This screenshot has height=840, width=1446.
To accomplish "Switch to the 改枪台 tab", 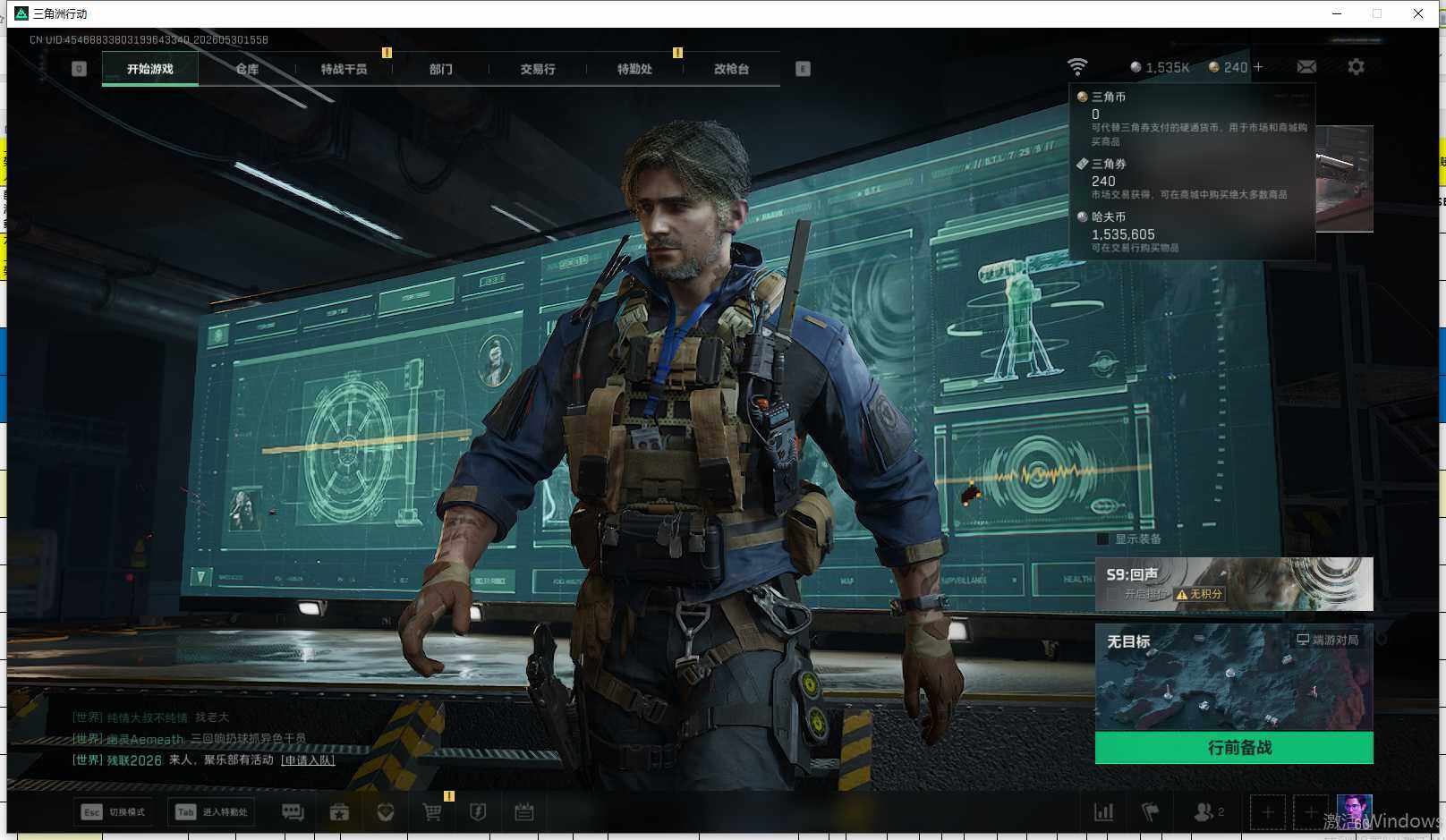I will pos(731,69).
